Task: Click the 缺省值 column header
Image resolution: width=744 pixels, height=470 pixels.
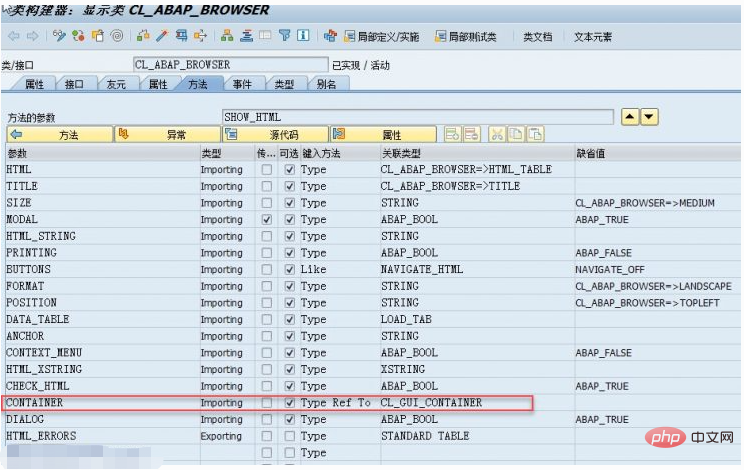Action: [x=658, y=153]
